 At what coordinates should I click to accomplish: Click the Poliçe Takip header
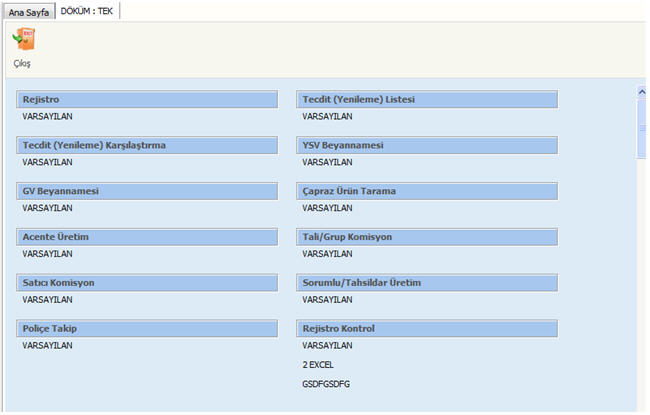tap(147, 329)
